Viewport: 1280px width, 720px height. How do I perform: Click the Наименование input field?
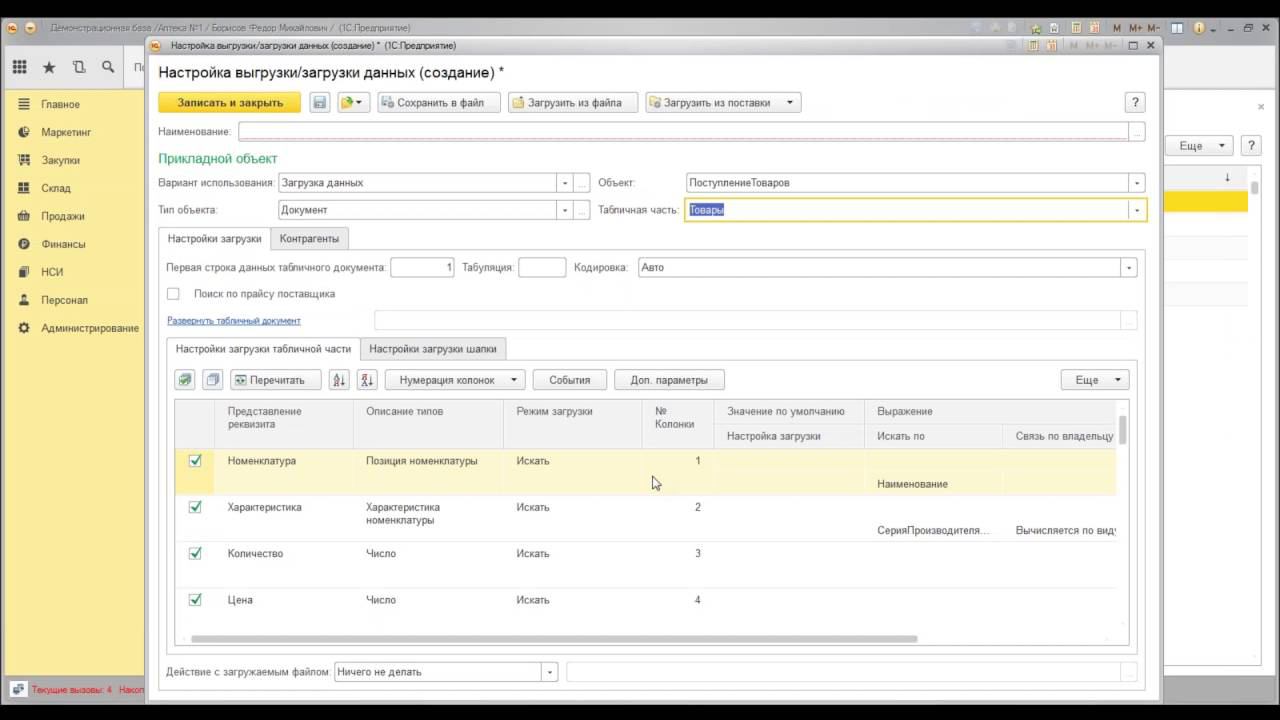click(x=683, y=131)
